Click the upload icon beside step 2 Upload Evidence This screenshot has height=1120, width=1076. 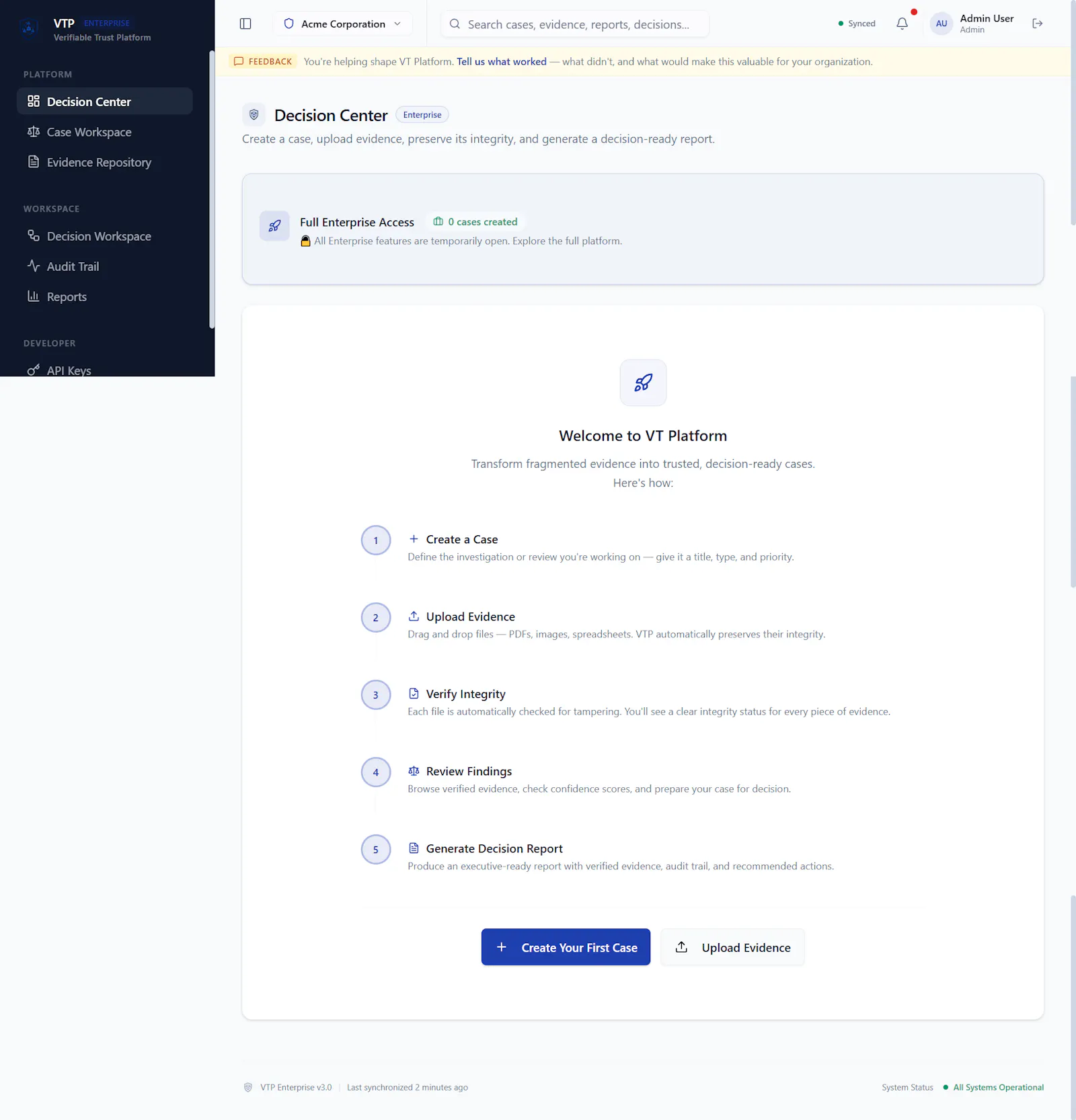[414, 616]
